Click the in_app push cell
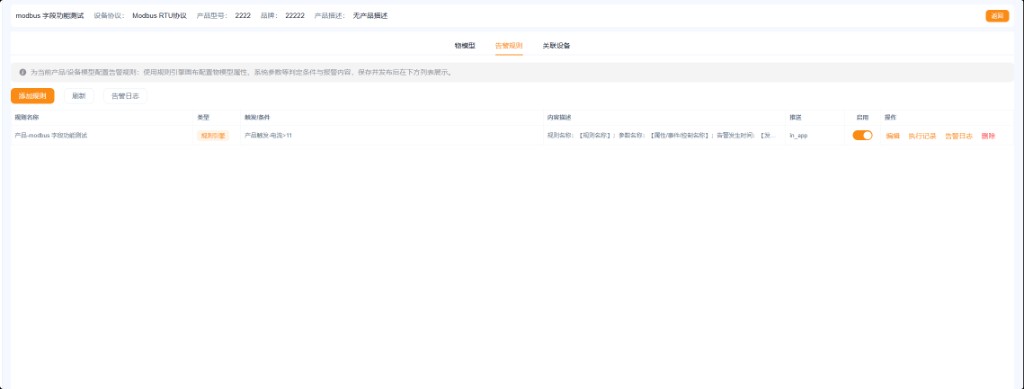The image size is (1024, 389). coord(799,136)
